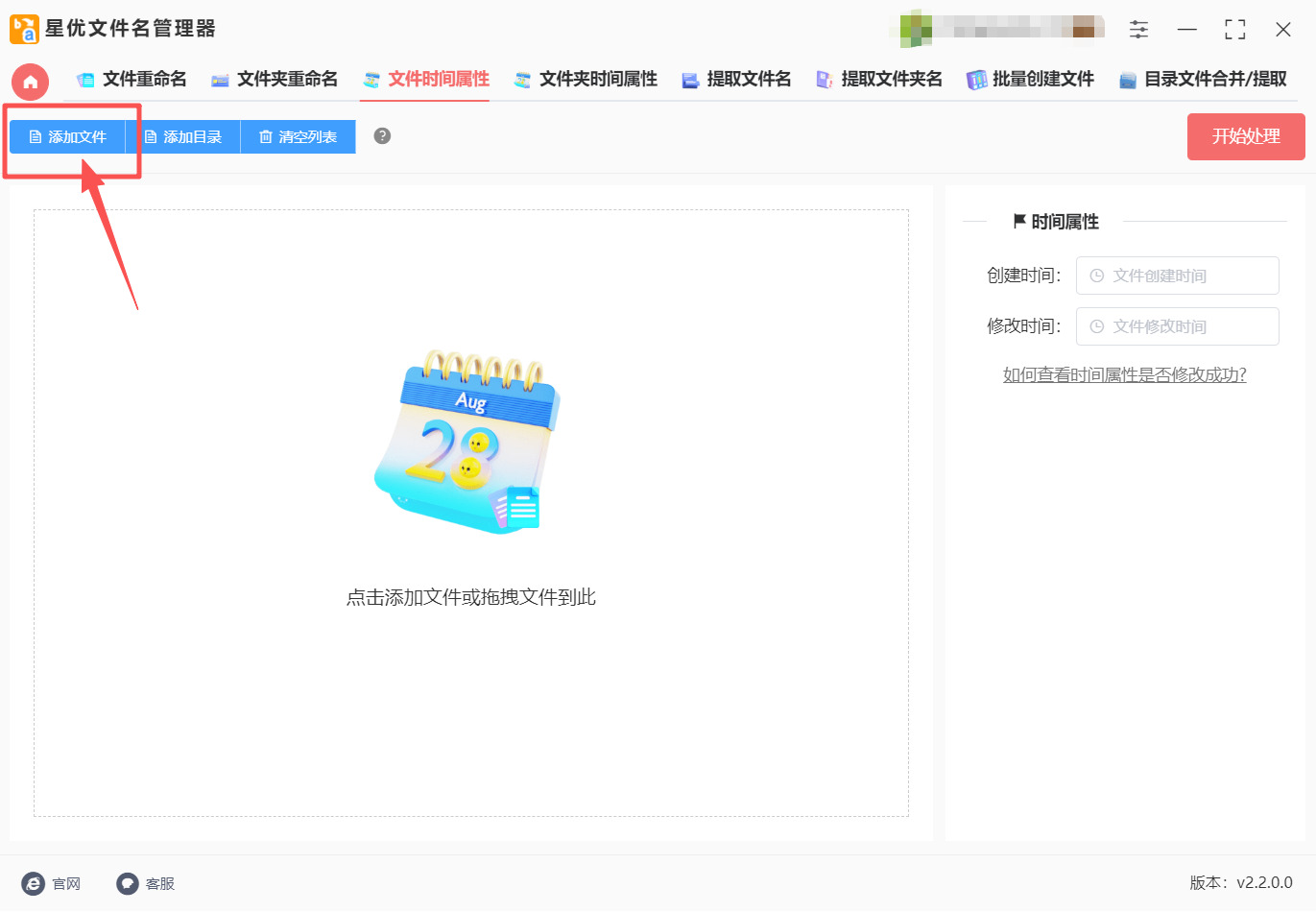1316x912 pixels.
Task: Open customer service via the 客服 icon
Action: 126,883
